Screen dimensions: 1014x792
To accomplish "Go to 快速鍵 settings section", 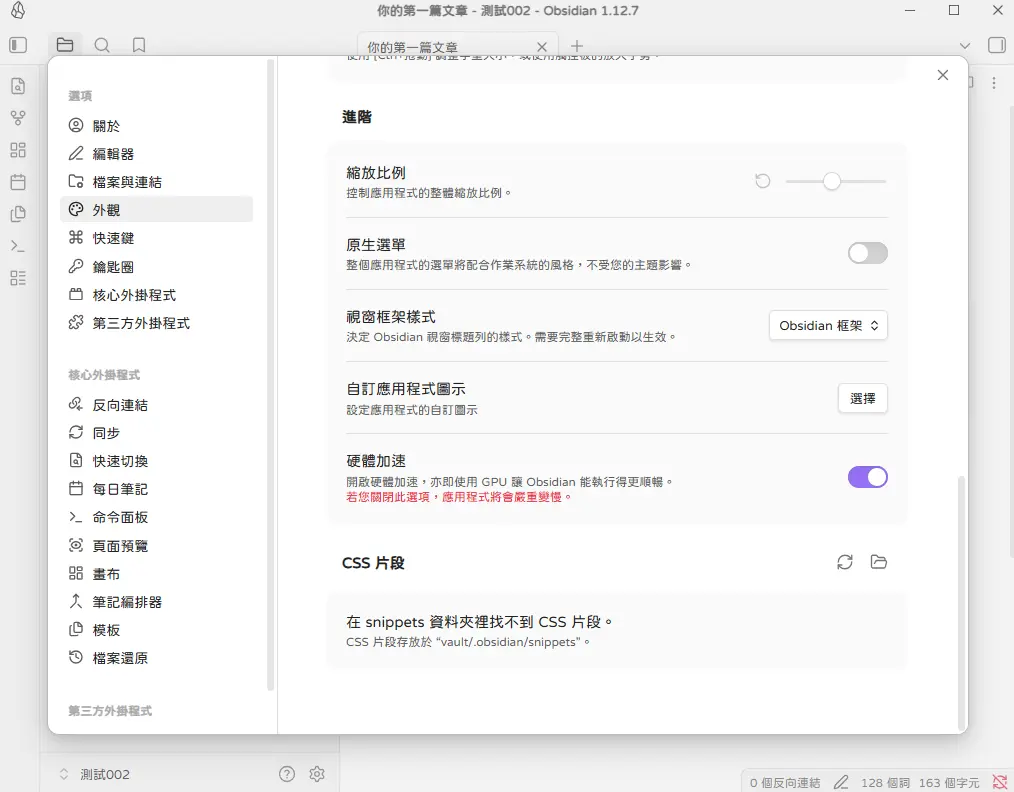I will (x=113, y=238).
